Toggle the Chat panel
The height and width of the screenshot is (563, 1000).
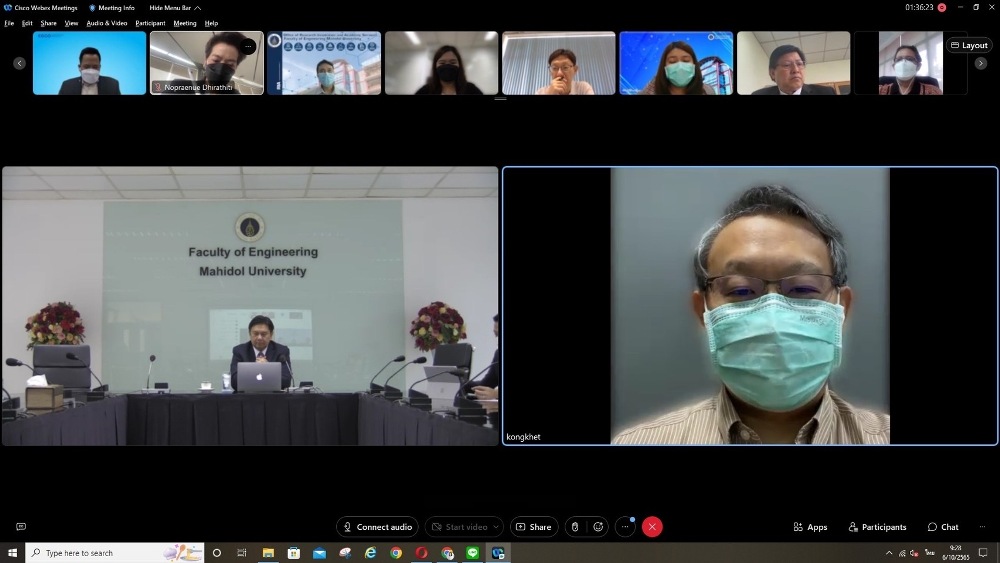[942, 527]
